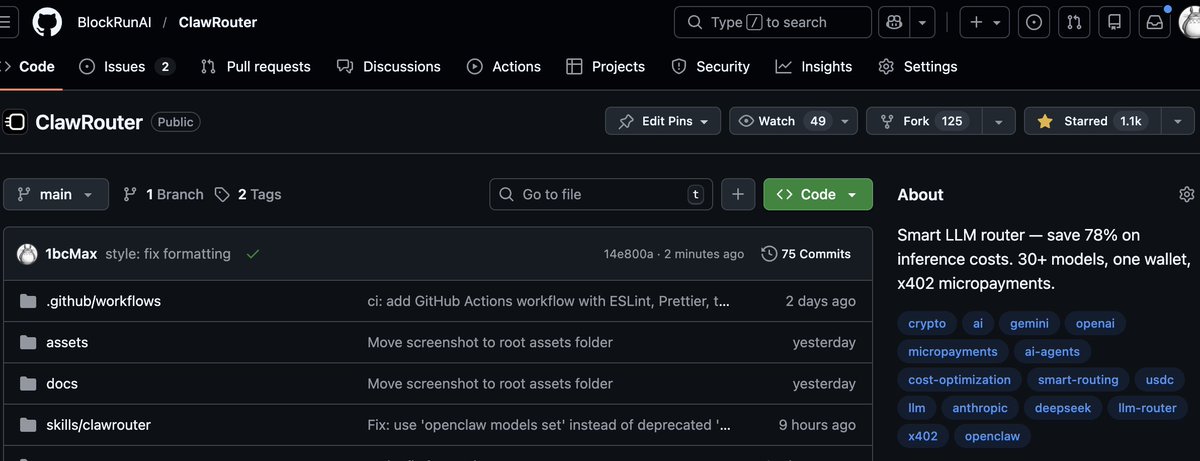Image resolution: width=1200 pixels, height=461 pixels.
Task: Open 1bcMax commit author avatar
Action: [28, 254]
